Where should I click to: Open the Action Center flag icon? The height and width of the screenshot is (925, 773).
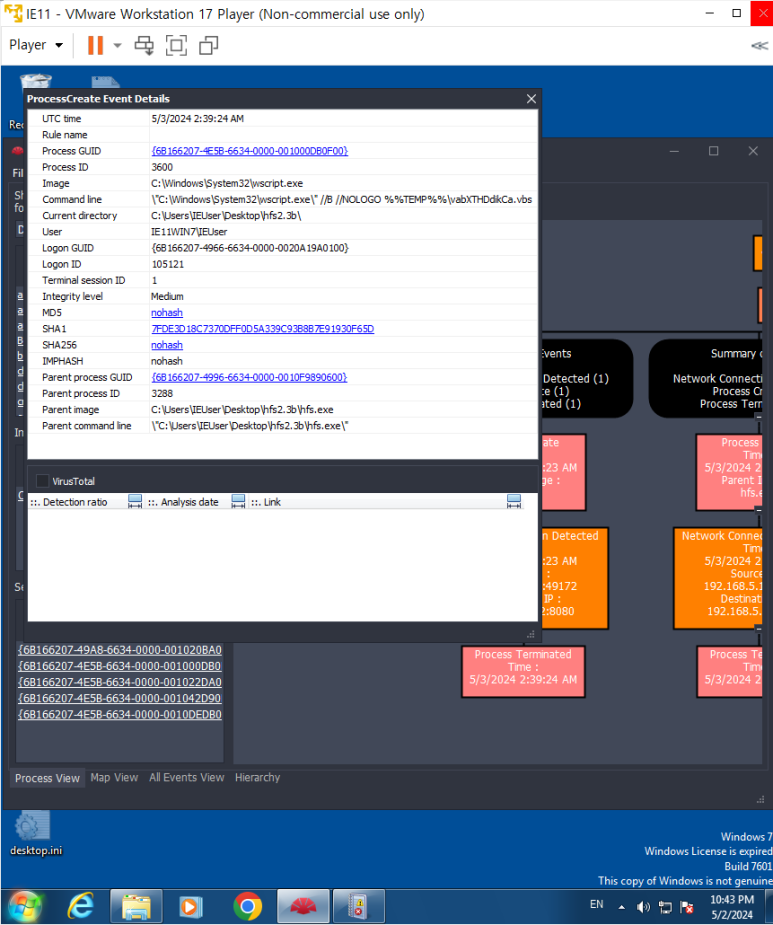click(x=687, y=907)
